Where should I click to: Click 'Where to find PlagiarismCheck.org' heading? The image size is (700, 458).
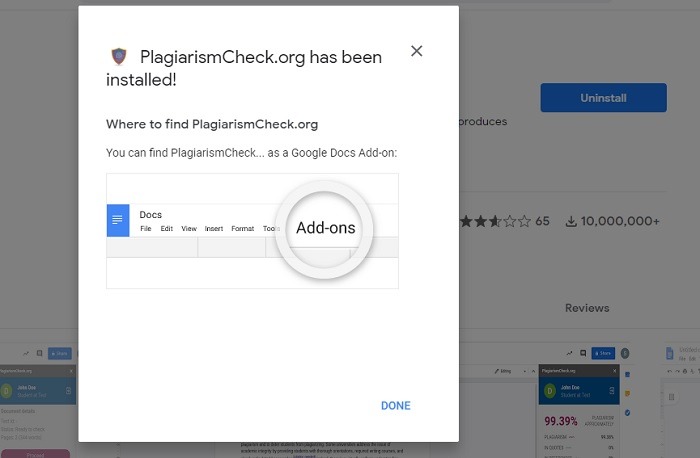tap(212, 124)
